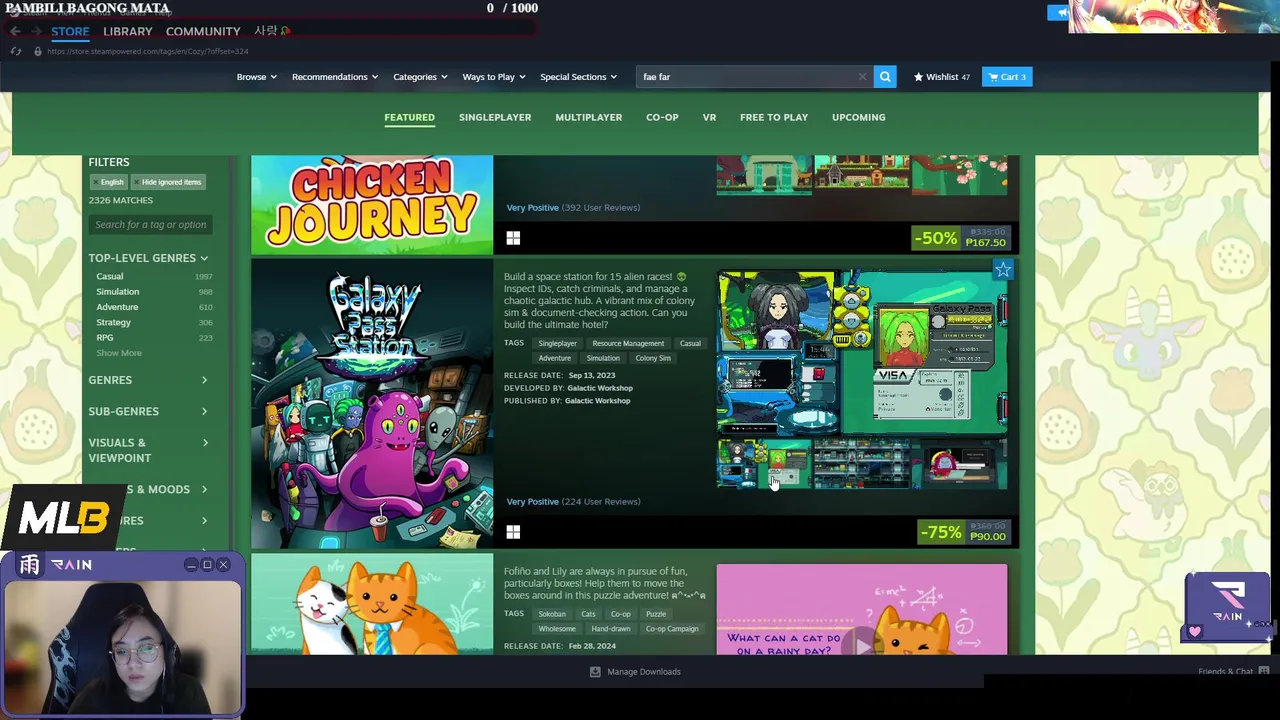Image resolution: width=1280 pixels, height=720 pixels.
Task: Add Galaxy Pass Station to wishlist star
Action: (x=1003, y=270)
